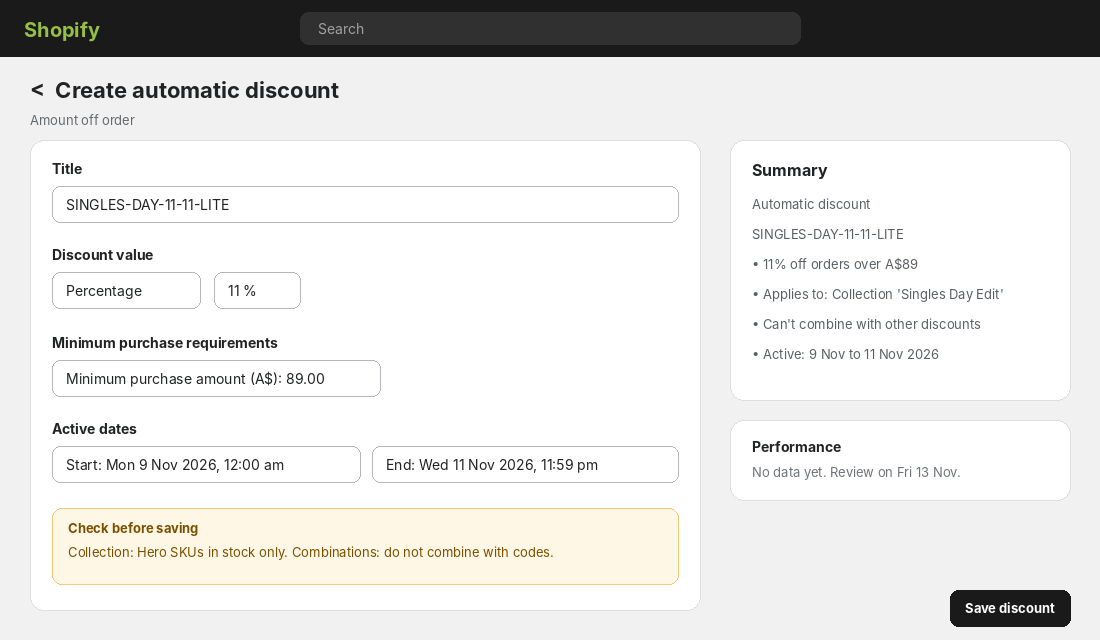This screenshot has height=640, width=1100.
Task: Select 'No data yet. Review on Fri 13 Nov.'
Action: (x=856, y=472)
